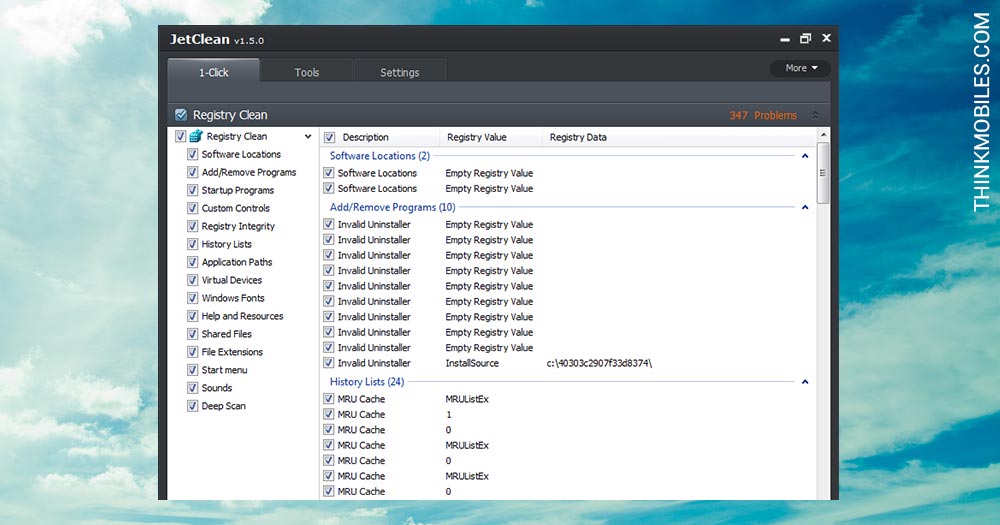1000x525 pixels.
Task: Click the Add/Remove Programs (10) group heading
Action: [392, 207]
